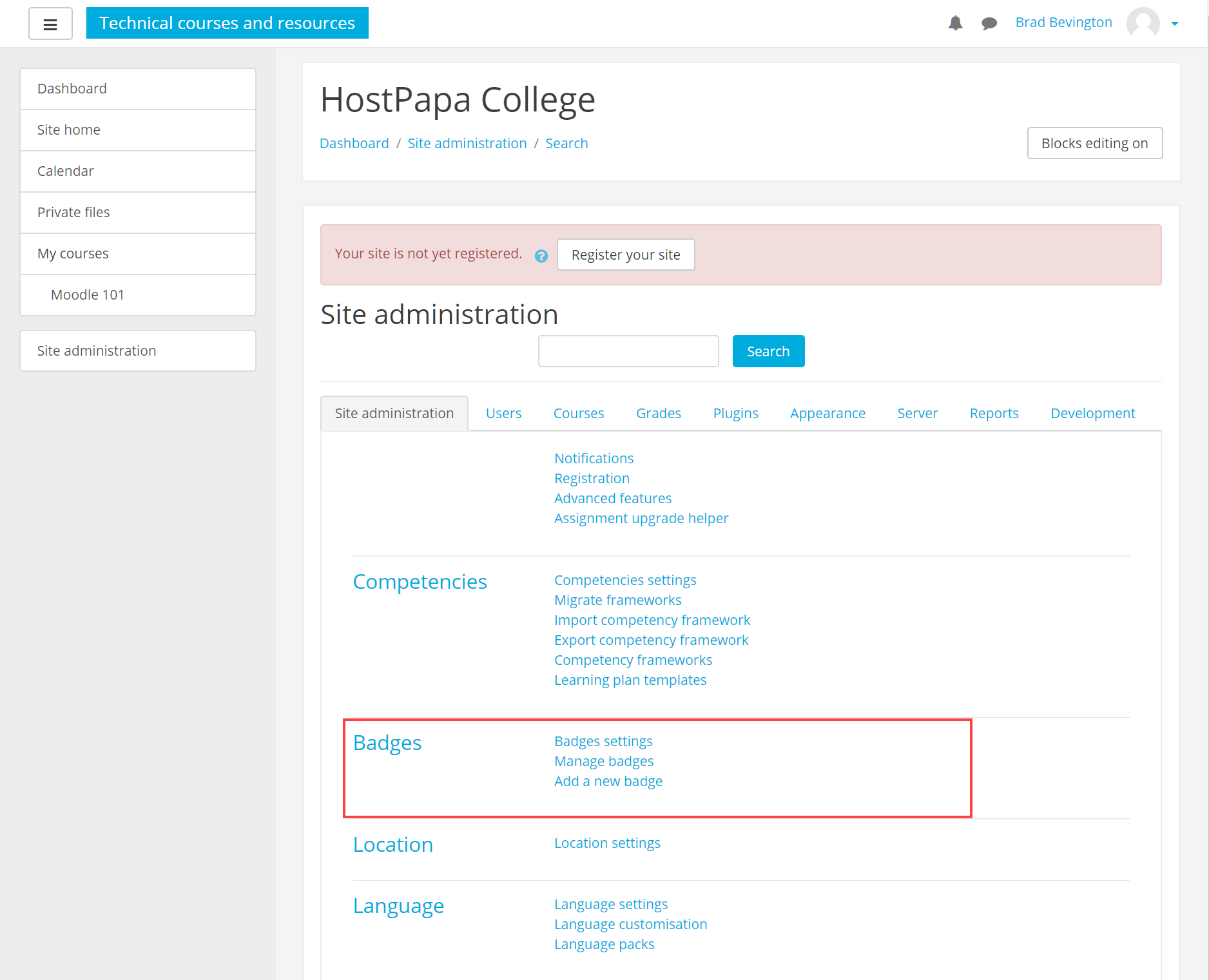Open Manage badges
This screenshot has height=980, width=1209.
[x=603, y=762]
